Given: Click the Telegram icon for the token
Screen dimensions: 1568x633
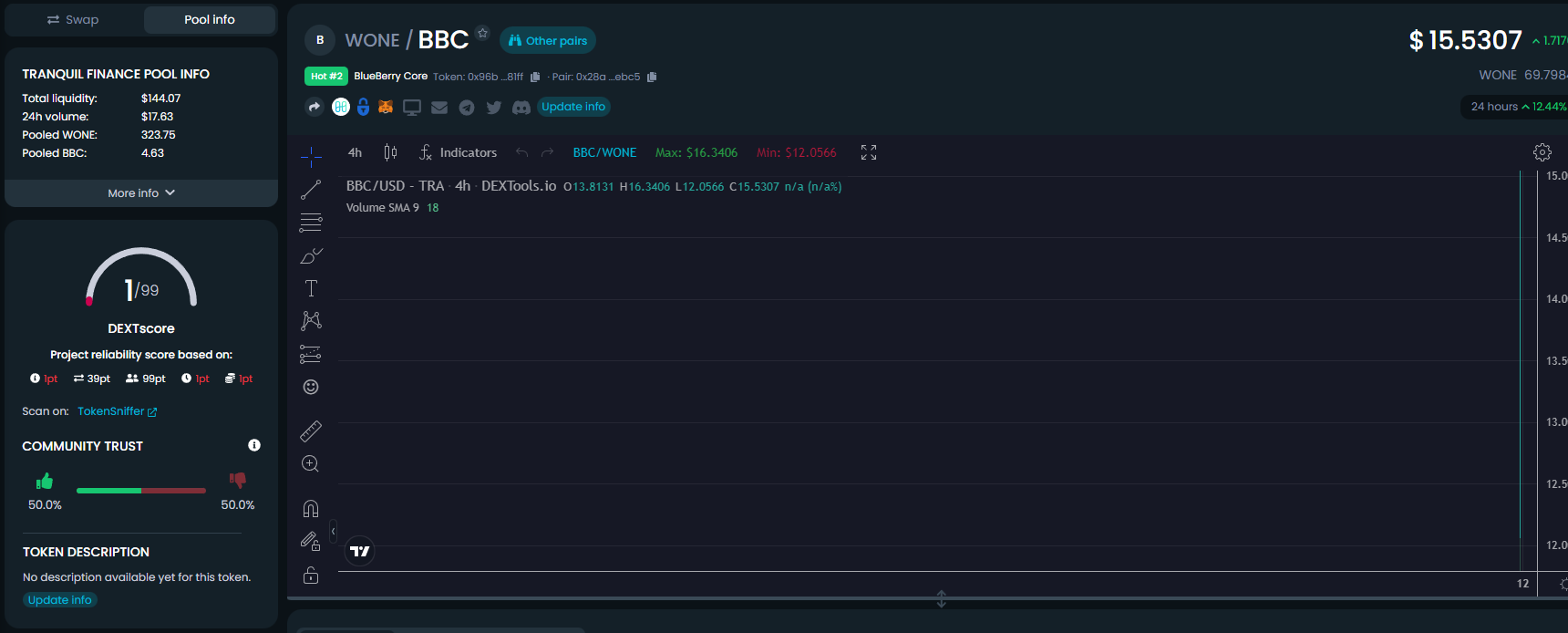Looking at the screenshot, I should [467, 108].
